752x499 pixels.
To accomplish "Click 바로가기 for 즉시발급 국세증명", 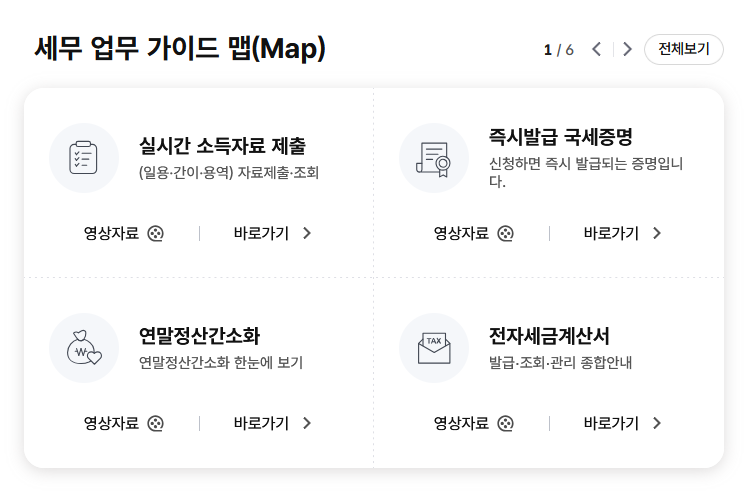I will [x=623, y=233].
